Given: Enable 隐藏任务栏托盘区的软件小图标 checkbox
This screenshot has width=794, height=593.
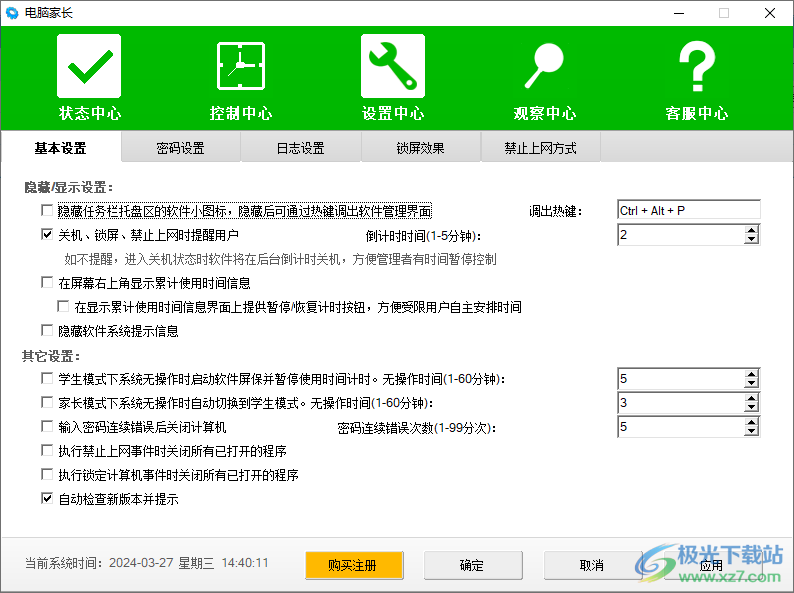Looking at the screenshot, I should [47, 211].
